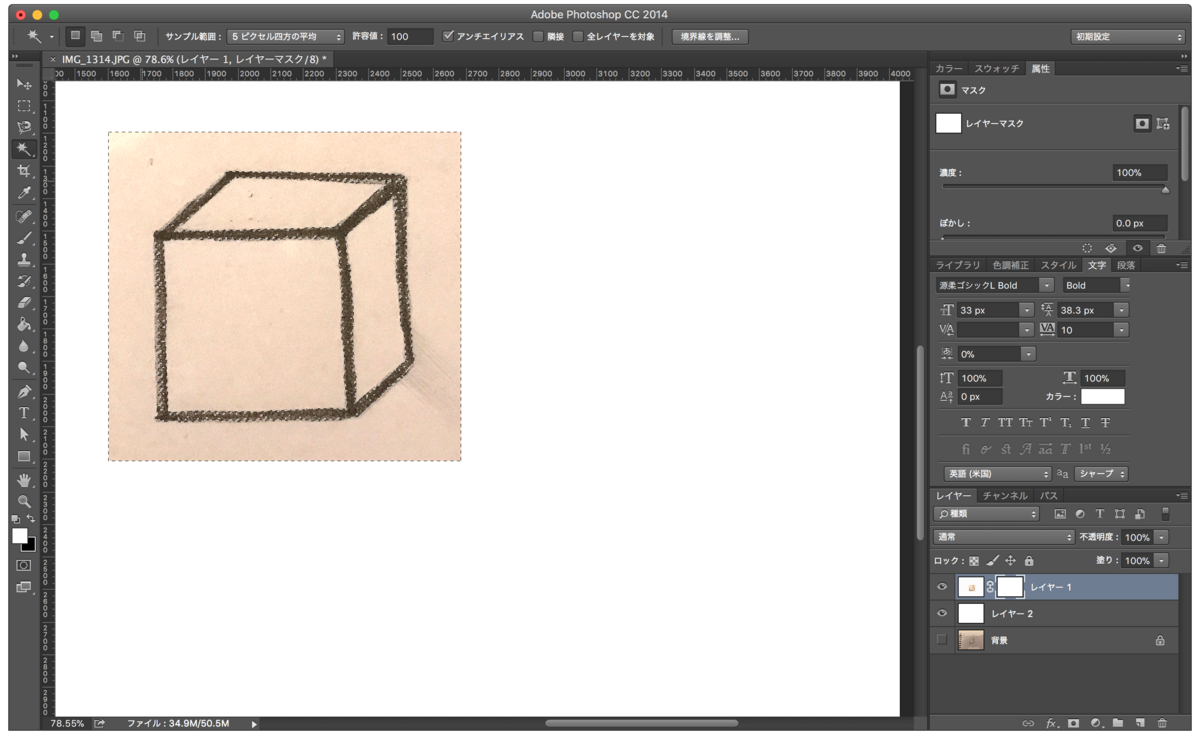Image resolution: width=1200 pixels, height=739 pixels.
Task: Open the サンプル範囲 sample size dropdown
Action: pos(285,36)
